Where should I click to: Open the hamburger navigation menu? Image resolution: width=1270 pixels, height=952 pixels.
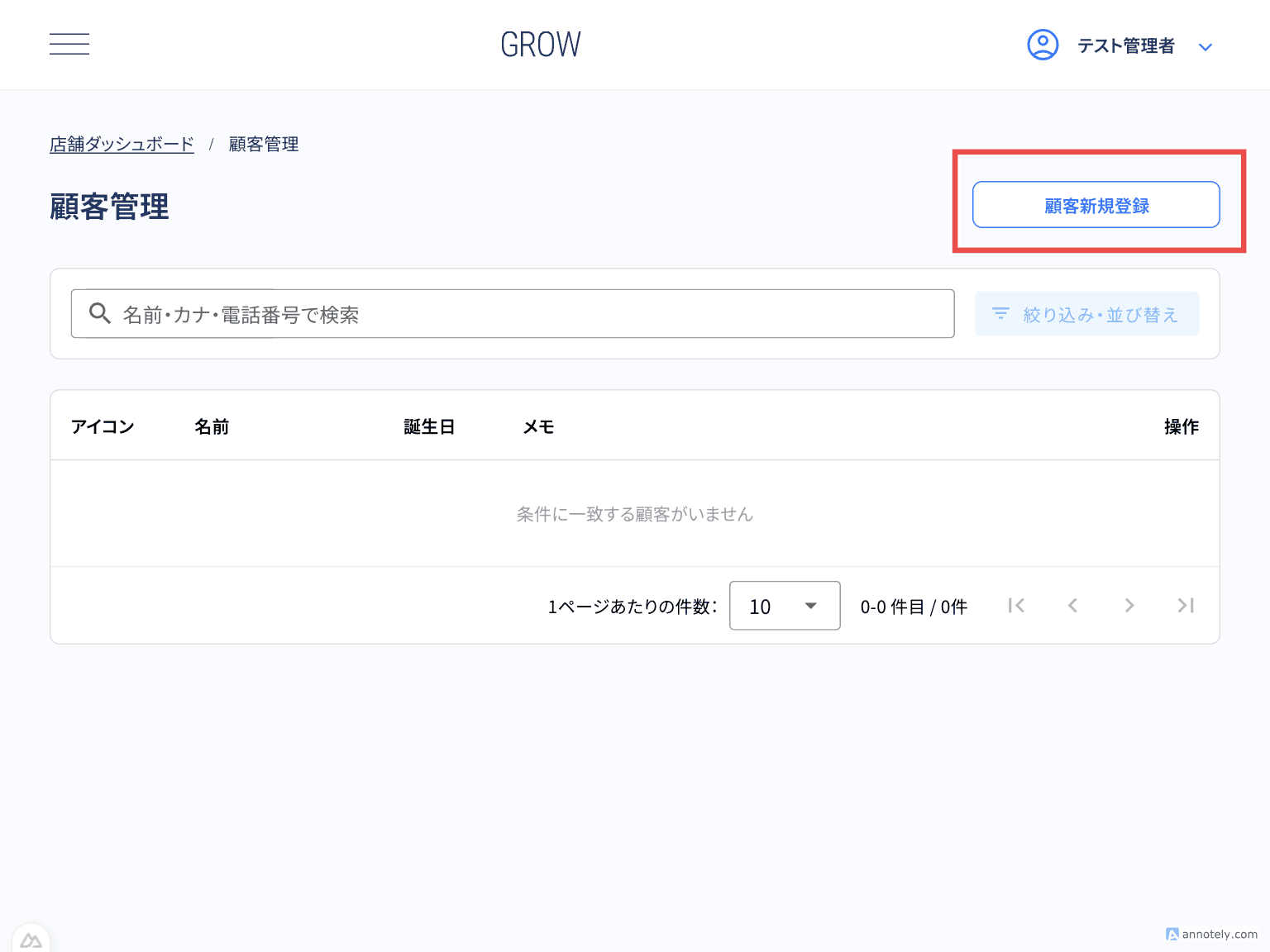pos(69,45)
